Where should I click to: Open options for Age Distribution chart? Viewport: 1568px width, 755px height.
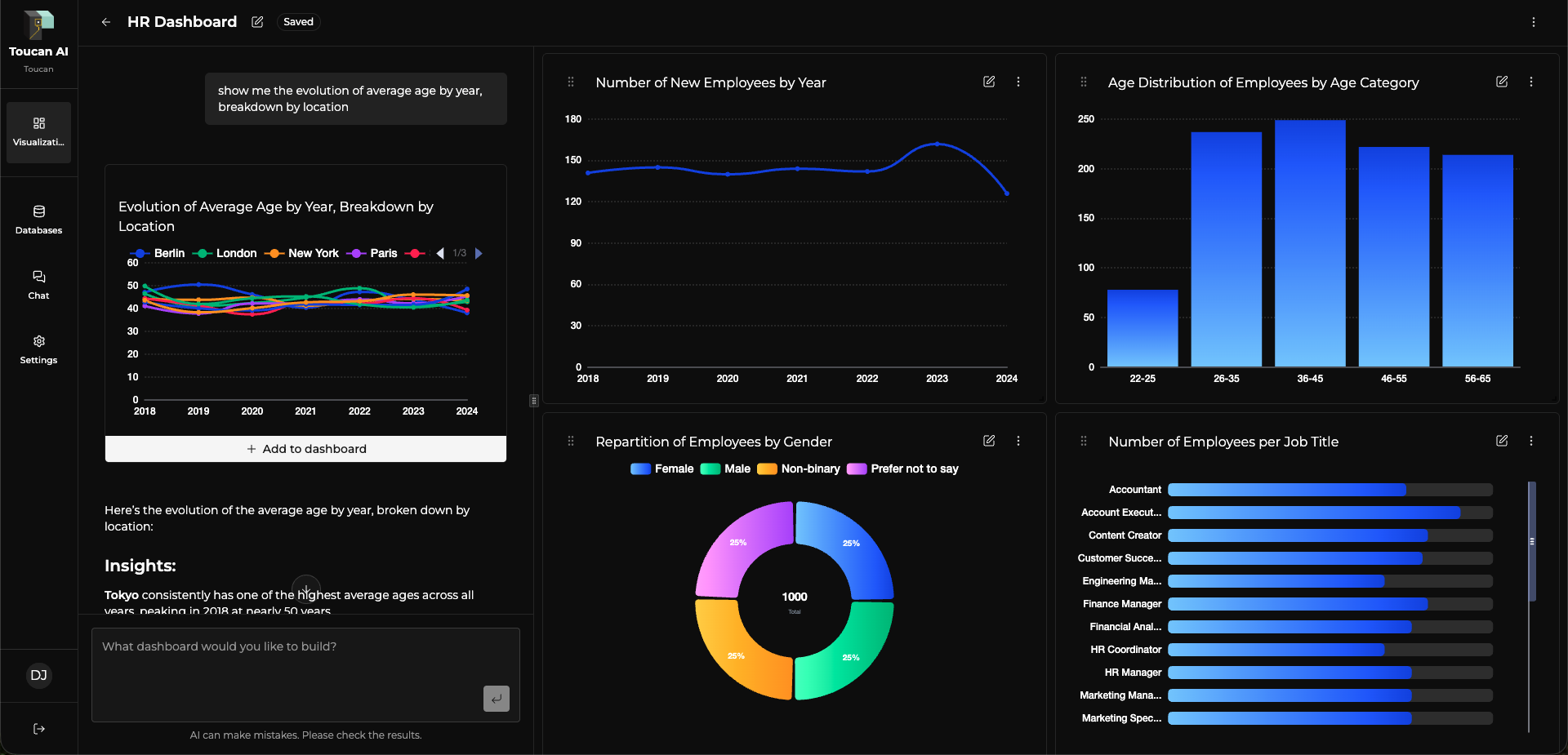coord(1530,82)
